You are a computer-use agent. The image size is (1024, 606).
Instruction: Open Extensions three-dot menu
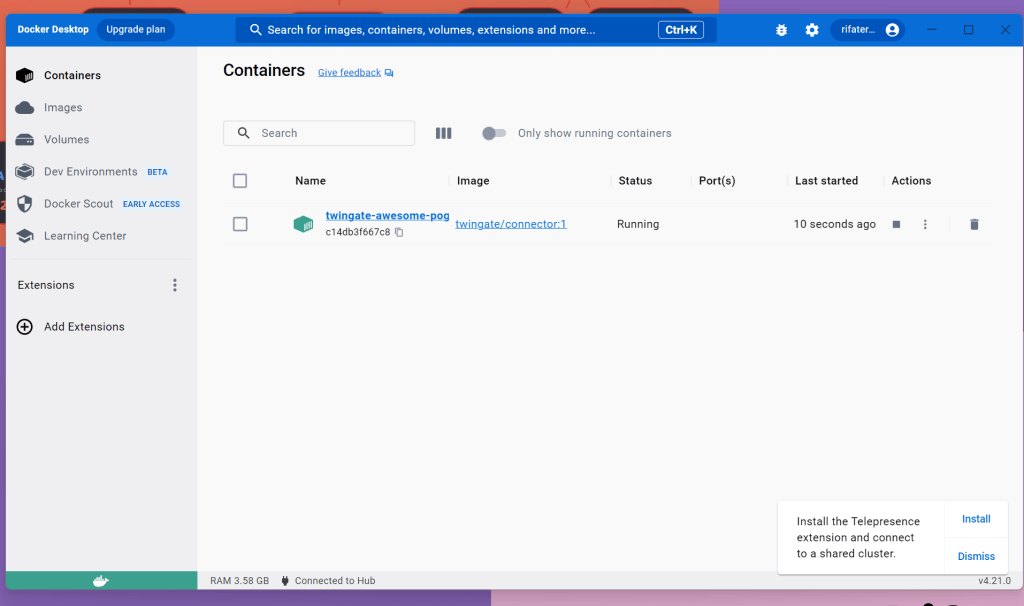tap(174, 285)
